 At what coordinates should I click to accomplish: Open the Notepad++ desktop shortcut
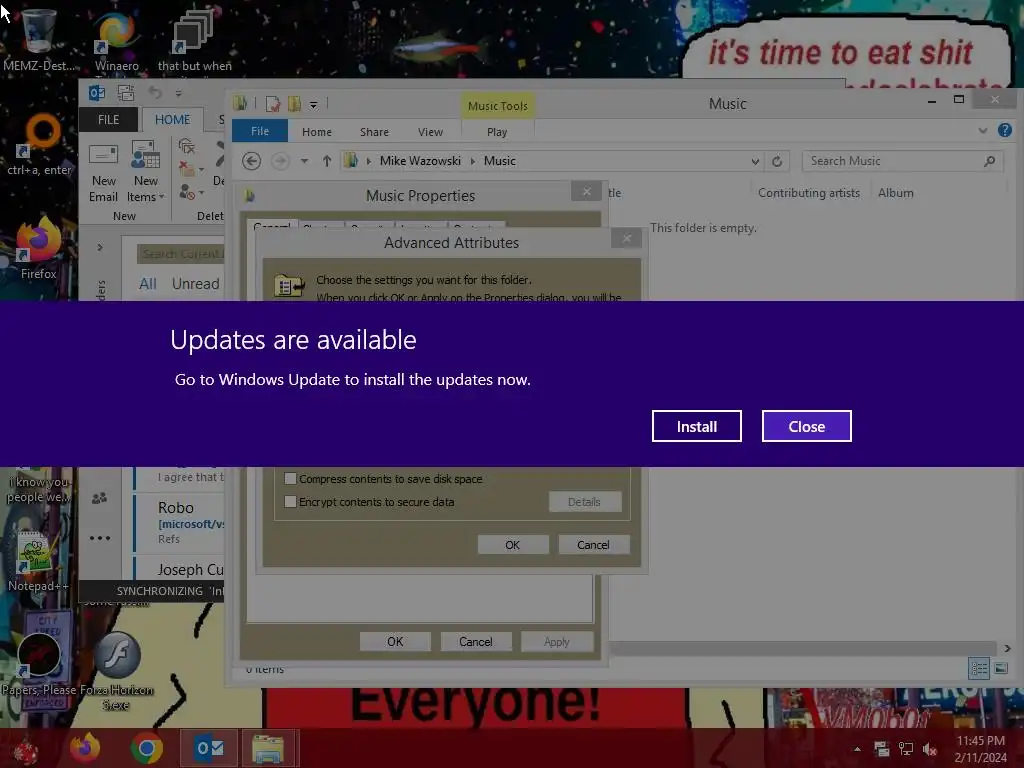click(x=38, y=562)
